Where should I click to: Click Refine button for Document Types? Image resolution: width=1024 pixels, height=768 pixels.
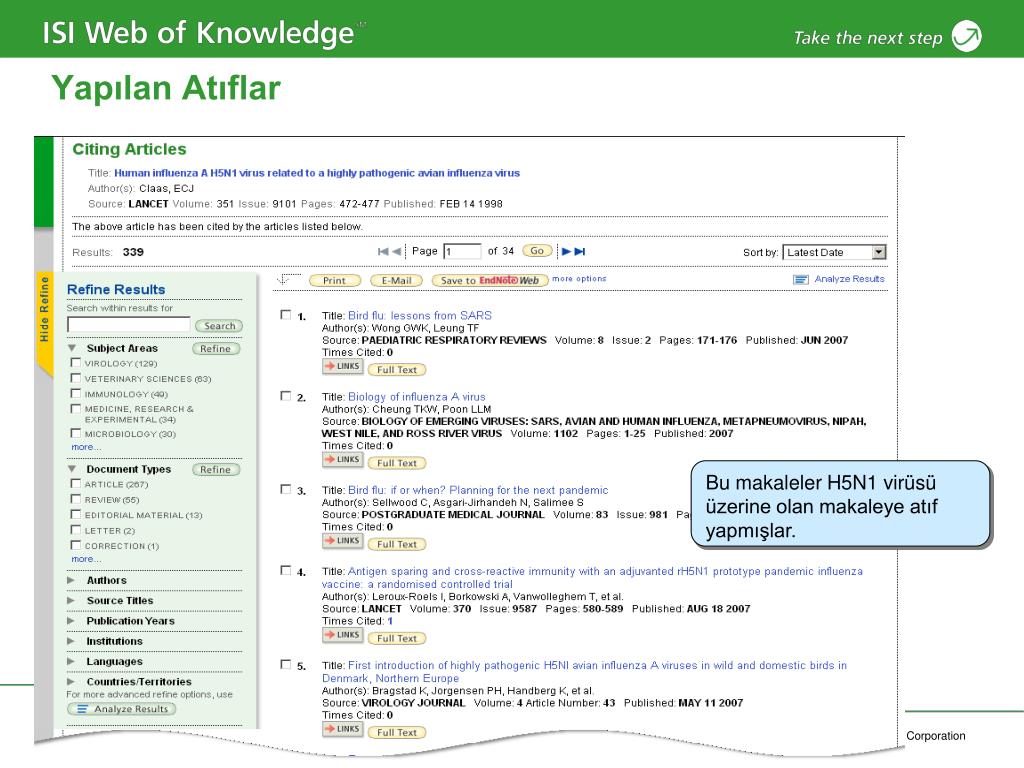pos(216,470)
